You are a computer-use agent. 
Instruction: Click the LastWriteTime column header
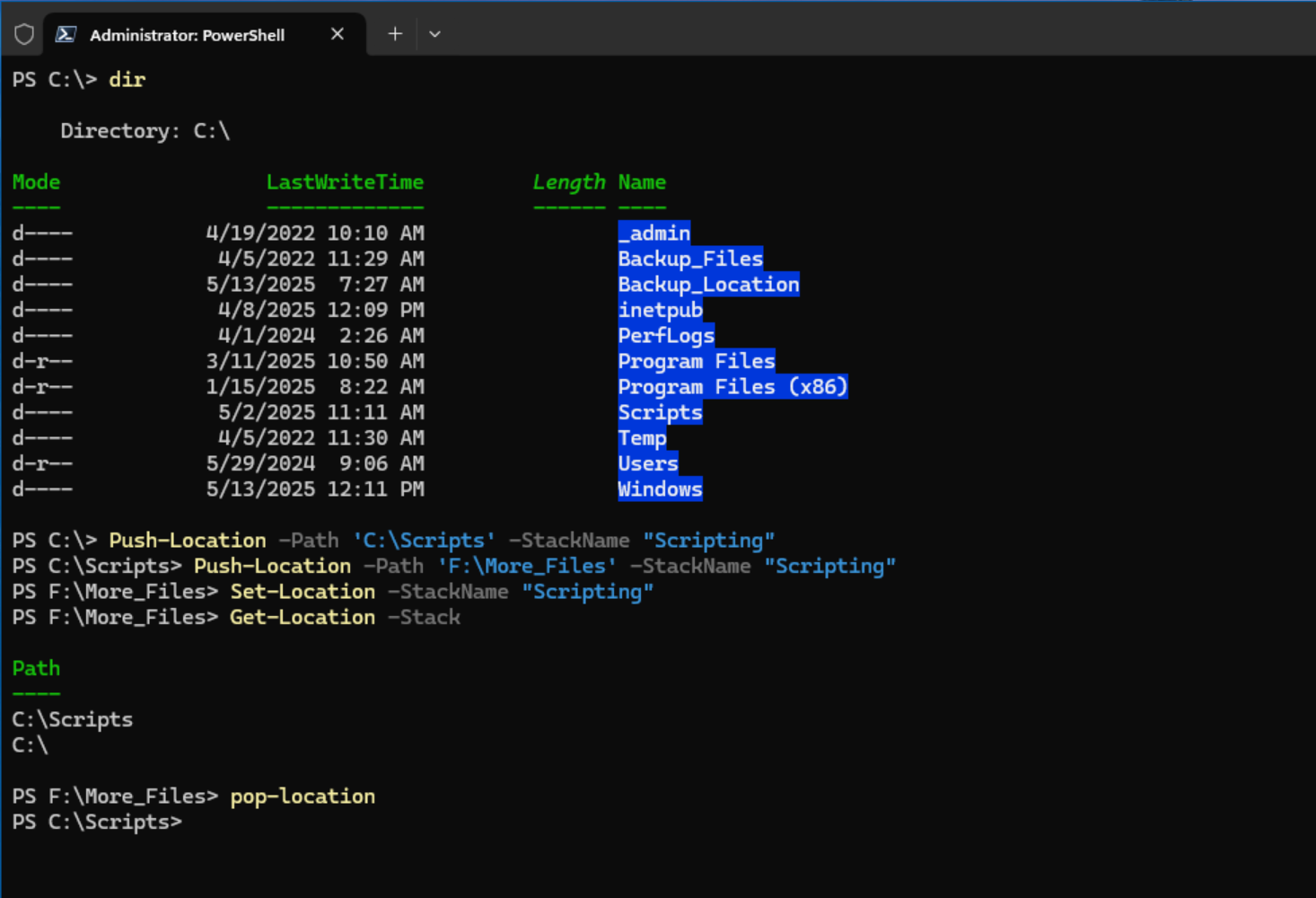click(345, 181)
